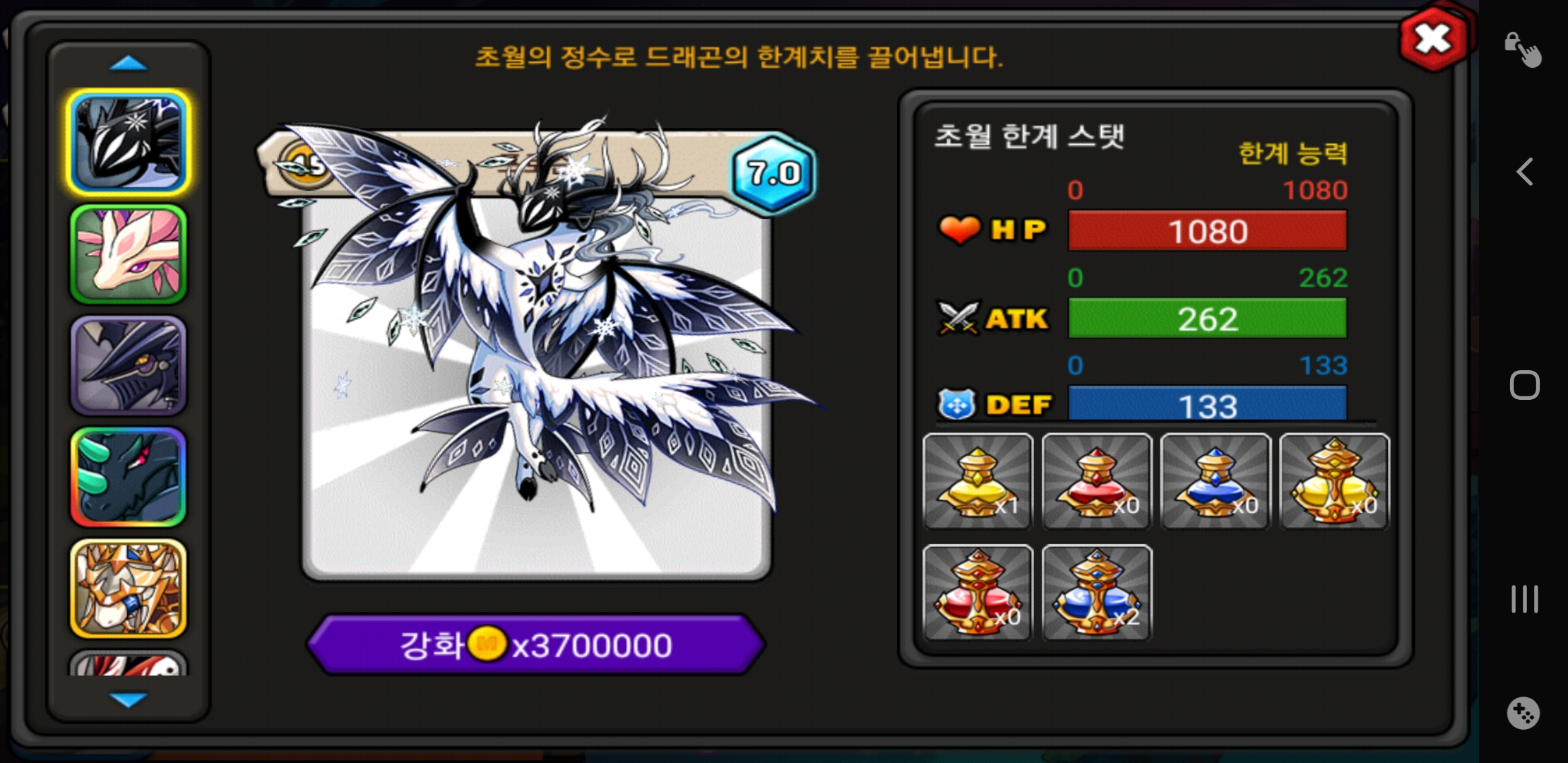Close the transcendence panel with red X
1568x763 pixels.
click(x=1435, y=39)
